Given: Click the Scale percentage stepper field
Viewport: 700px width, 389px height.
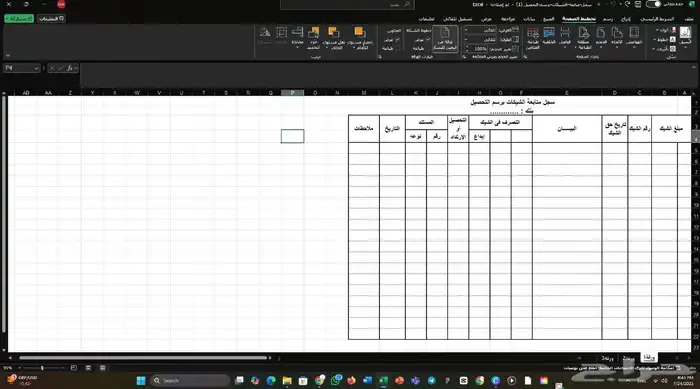Looking at the screenshot, I should [x=476, y=48].
